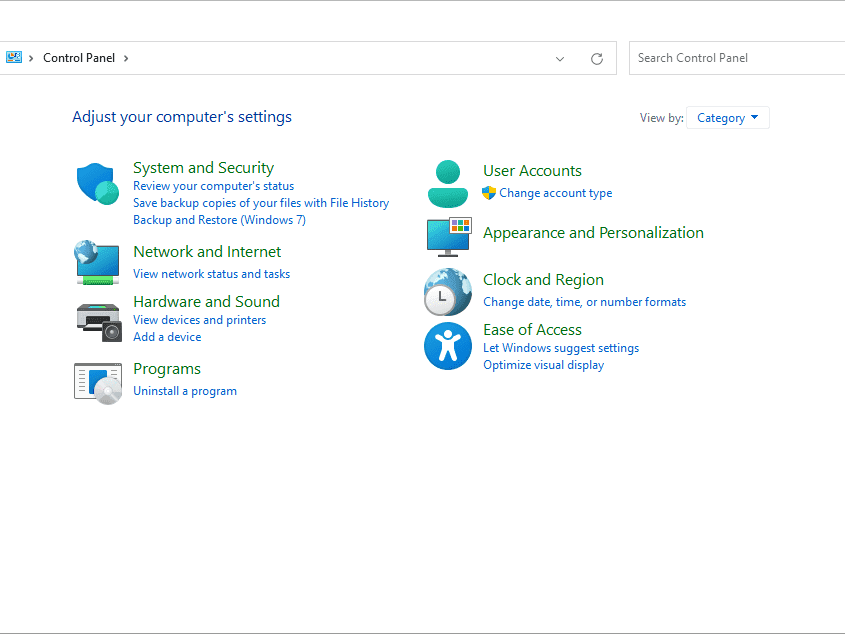Click Add a device link
The image size is (845, 634).
click(167, 337)
